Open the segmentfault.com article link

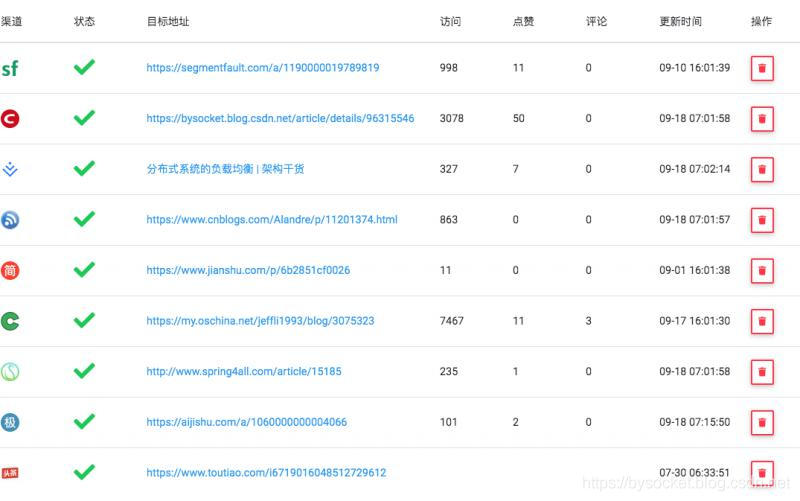[x=263, y=68]
